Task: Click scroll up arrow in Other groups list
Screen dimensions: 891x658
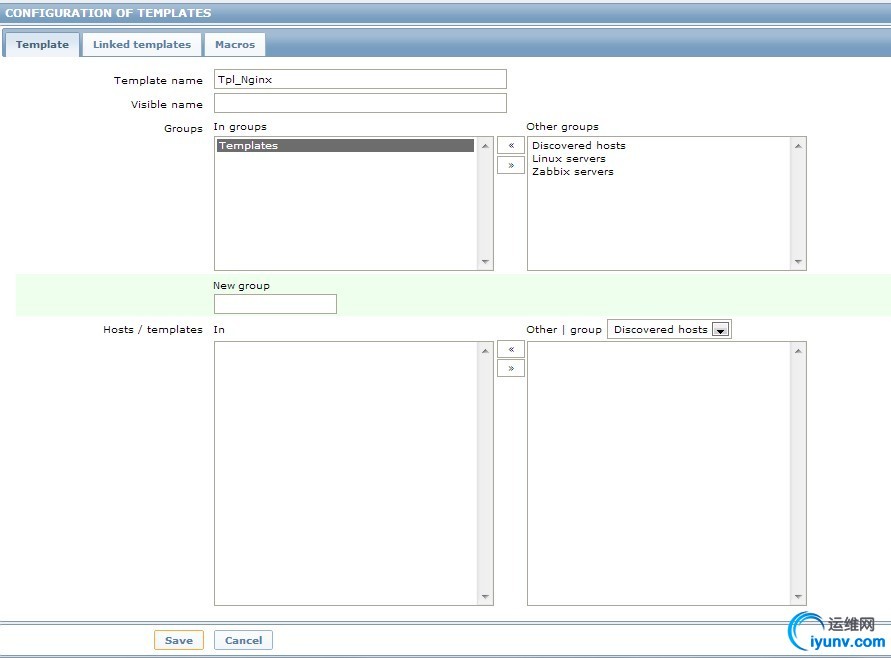Action: [798, 146]
